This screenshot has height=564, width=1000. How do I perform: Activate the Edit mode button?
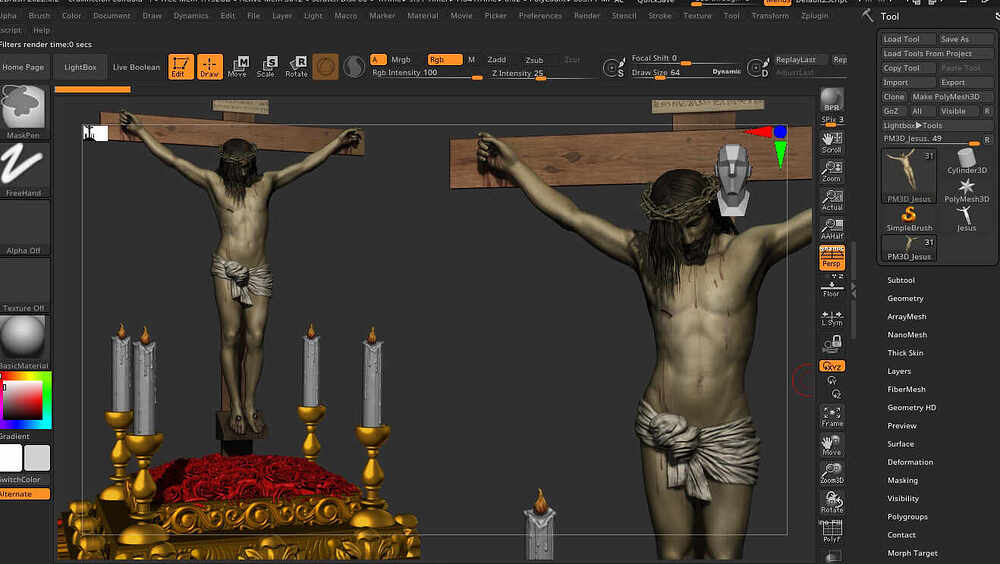[x=180, y=67]
